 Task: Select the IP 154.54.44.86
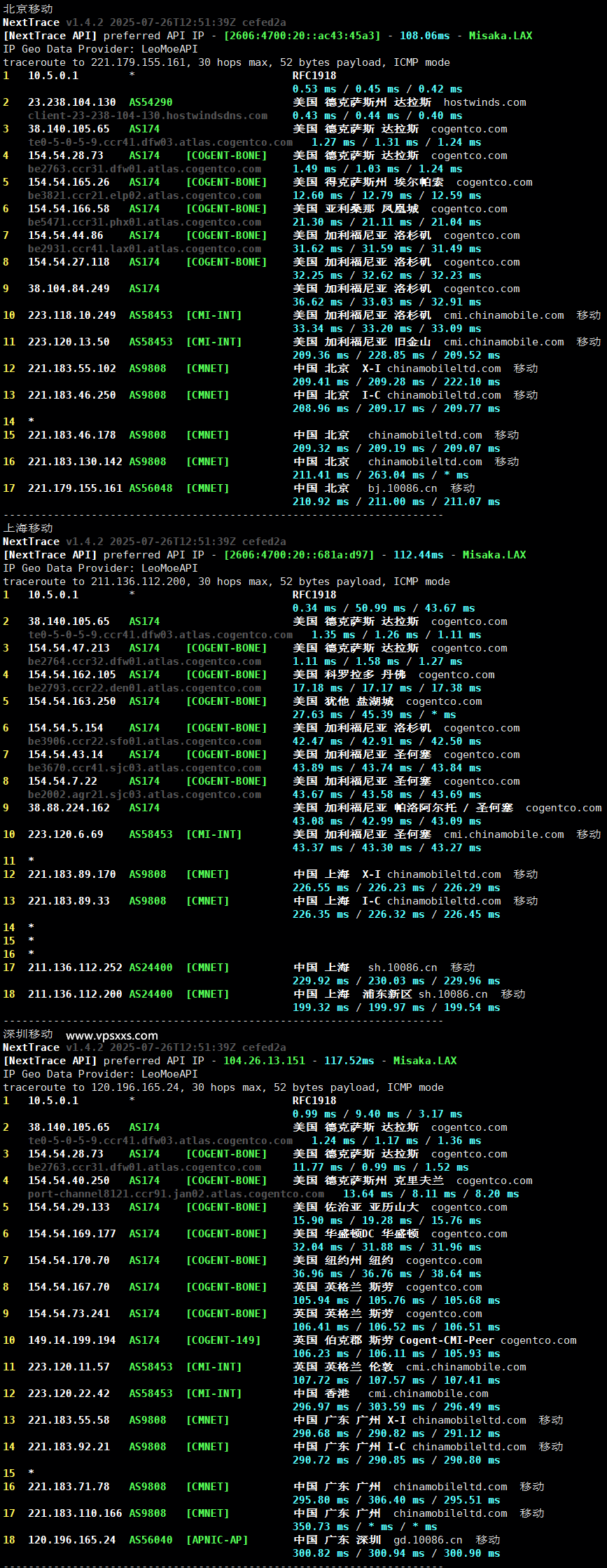pyautogui.click(x=66, y=235)
